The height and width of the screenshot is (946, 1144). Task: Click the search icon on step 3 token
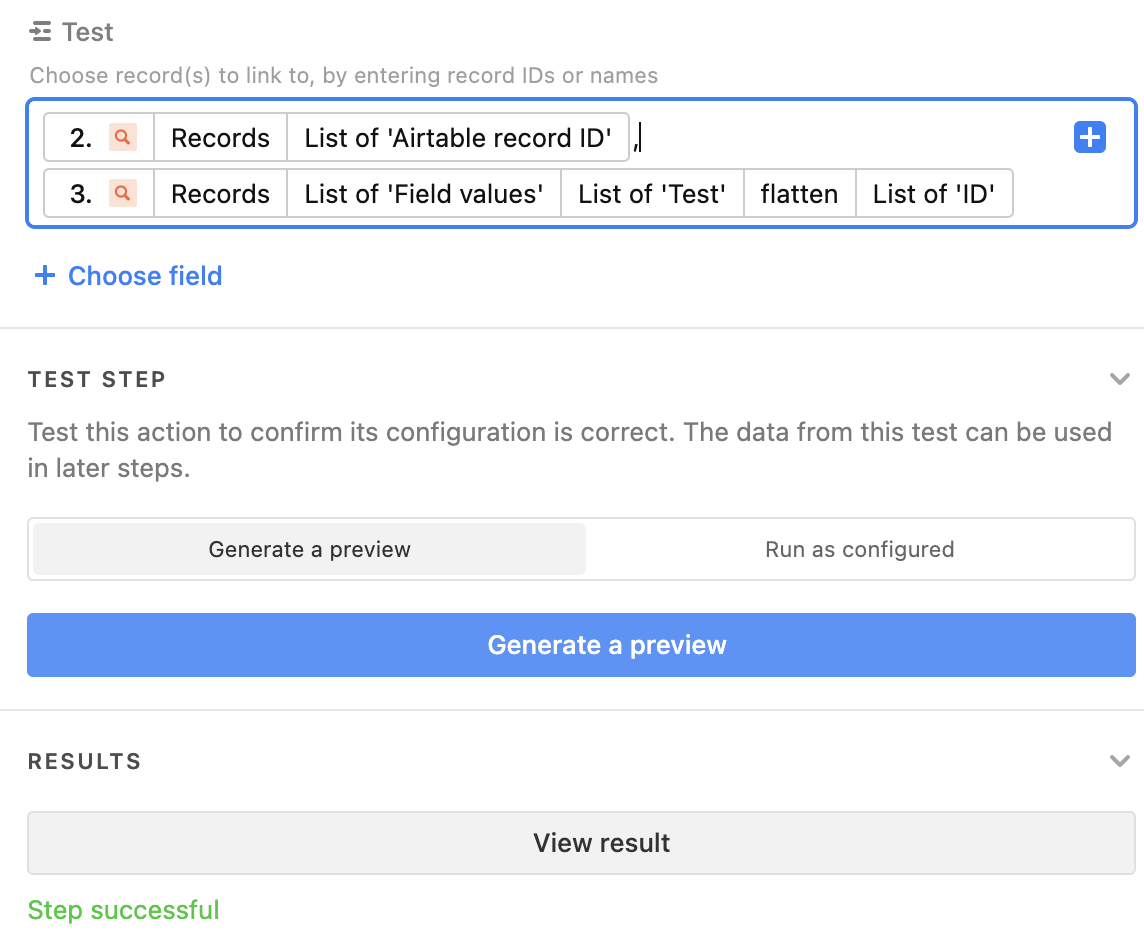[x=123, y=193]
